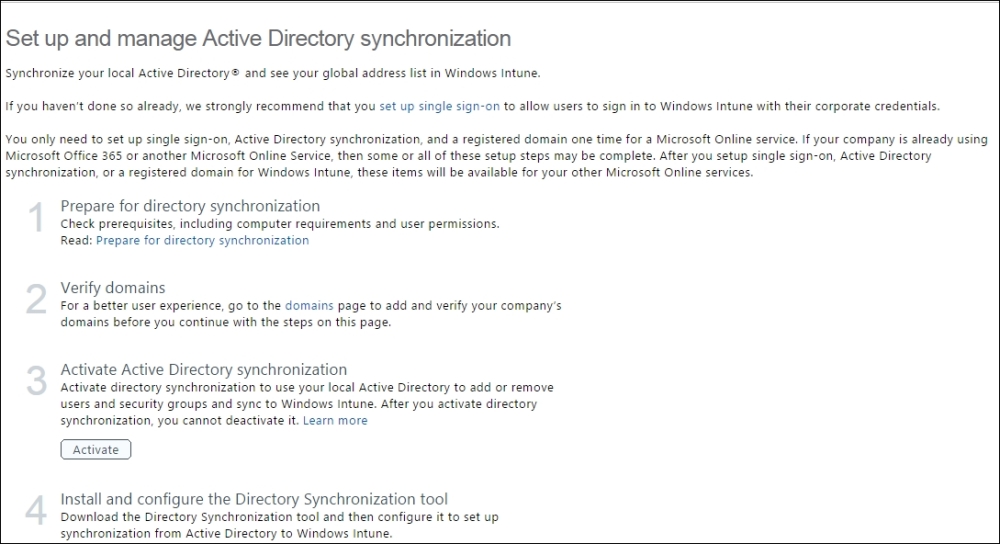Click the 'Verify domains' step heading
This screenshot has height=544, width=1000.
(x=113, y=288)
